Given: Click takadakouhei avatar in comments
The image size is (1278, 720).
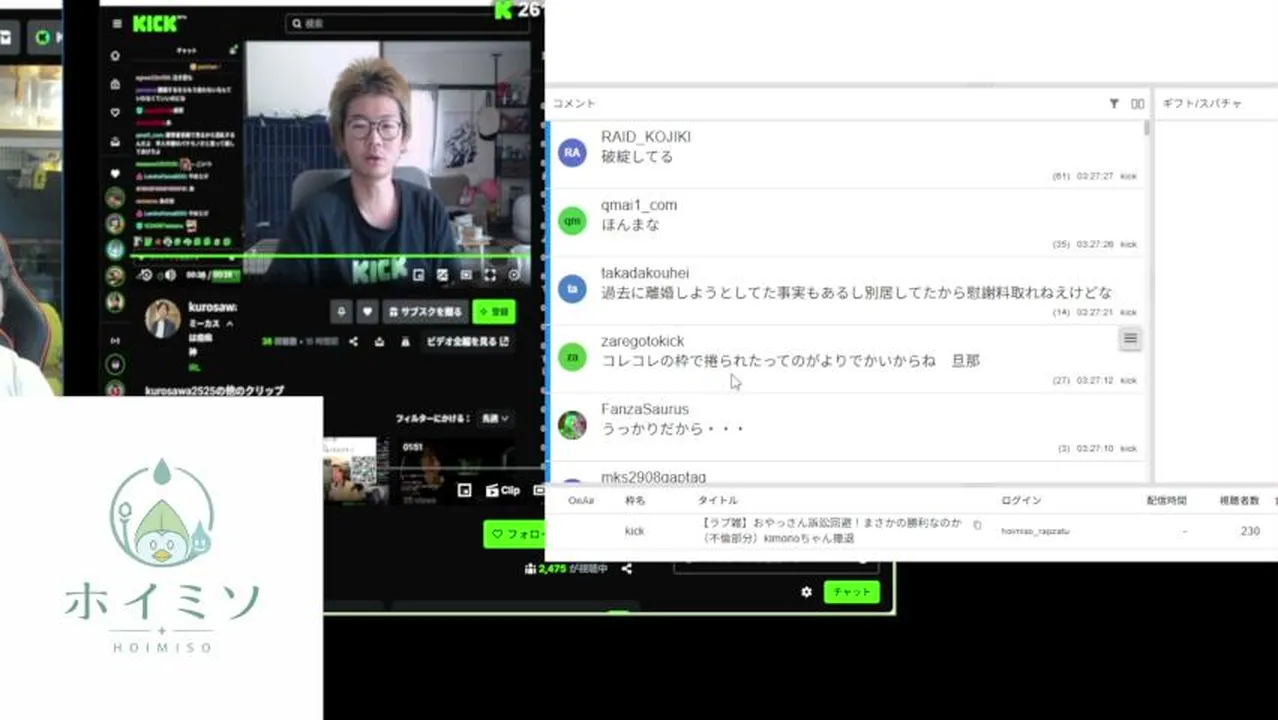Looking at the screenshot, I should (572, 289).
